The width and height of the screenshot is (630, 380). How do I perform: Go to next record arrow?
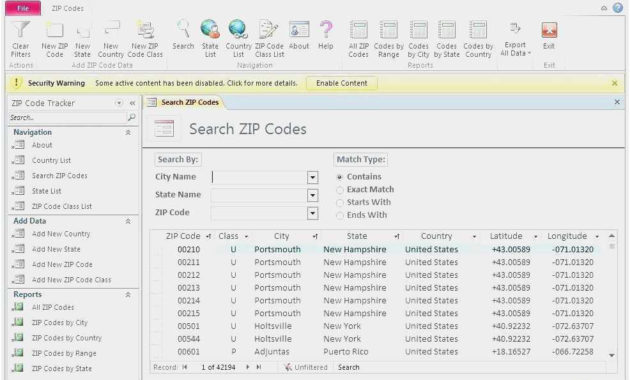(248, 367)
